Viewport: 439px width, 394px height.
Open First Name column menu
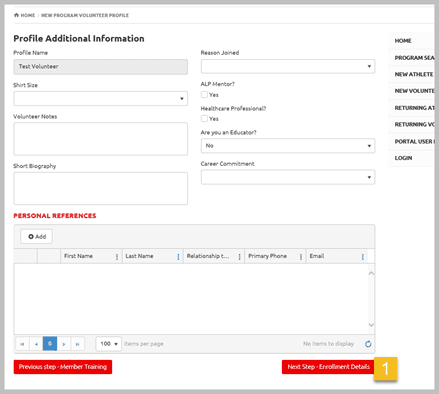(x=117, y=257)
